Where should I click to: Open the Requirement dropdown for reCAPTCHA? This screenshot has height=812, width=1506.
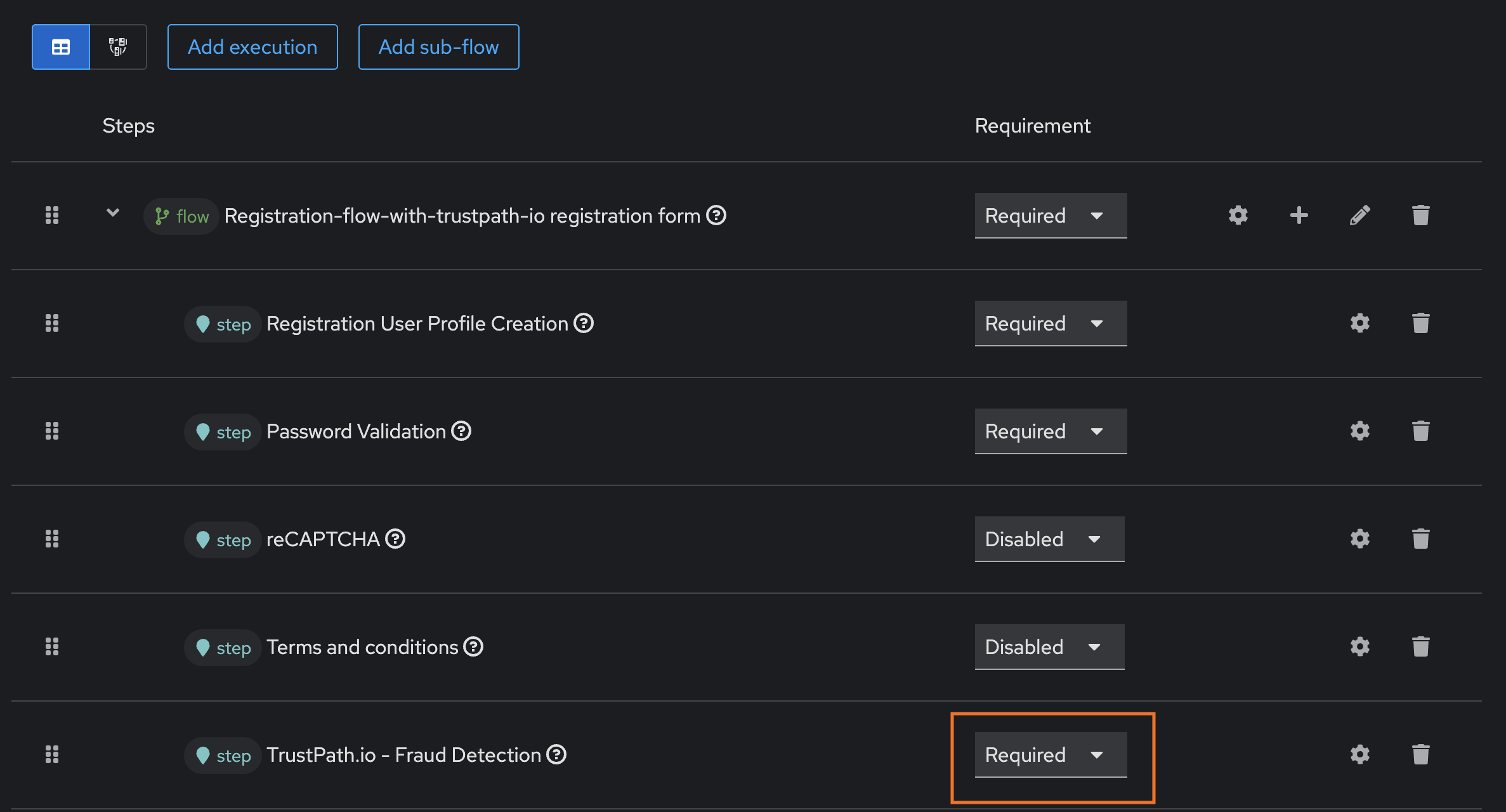point(1049,539)
